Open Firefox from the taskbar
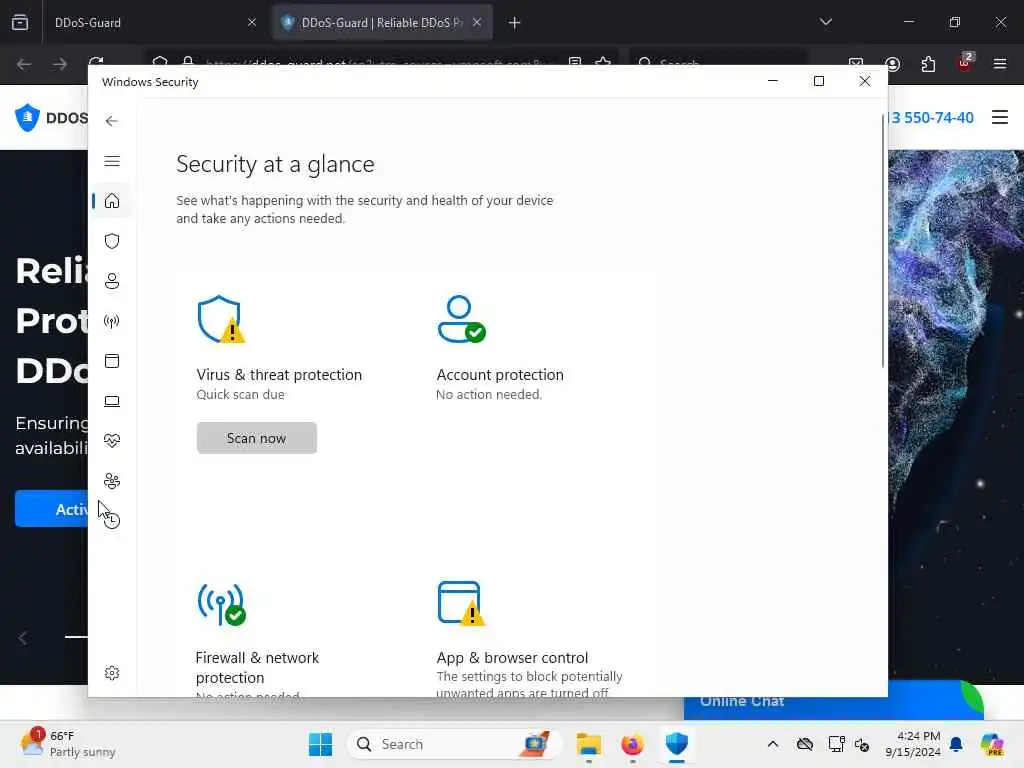This screenshot has width=1024, height=768. point(632,744)
